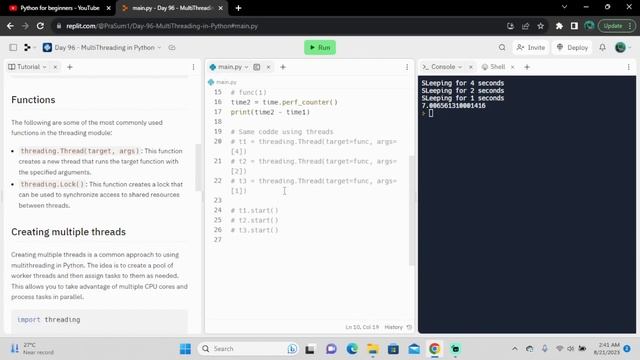Open the editor pane options menu
The width and height of the screenshot is (640, 360).
click(x=407, y=67)
